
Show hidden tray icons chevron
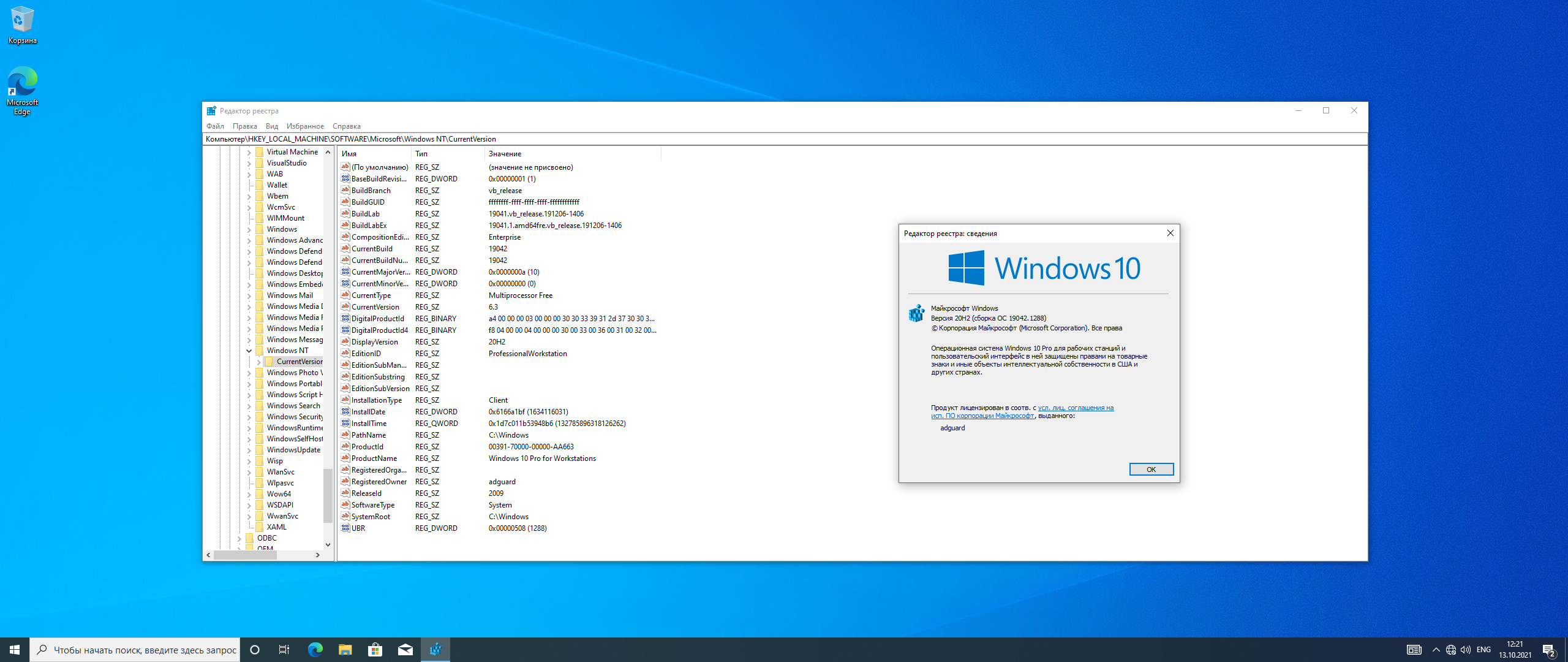[x=1436, y=650]
